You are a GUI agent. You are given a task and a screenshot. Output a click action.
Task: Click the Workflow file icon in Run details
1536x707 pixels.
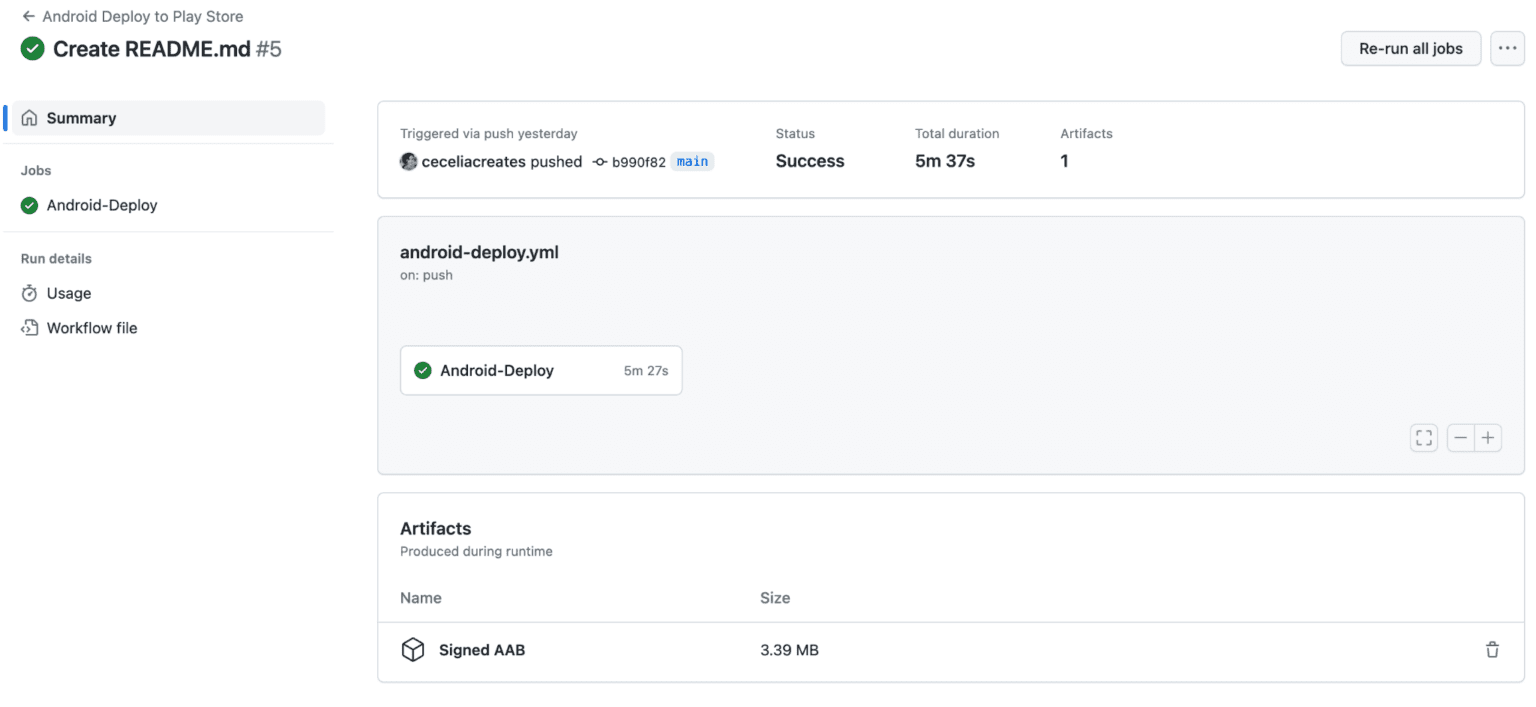pyautogui.click(x=32, y=327)
